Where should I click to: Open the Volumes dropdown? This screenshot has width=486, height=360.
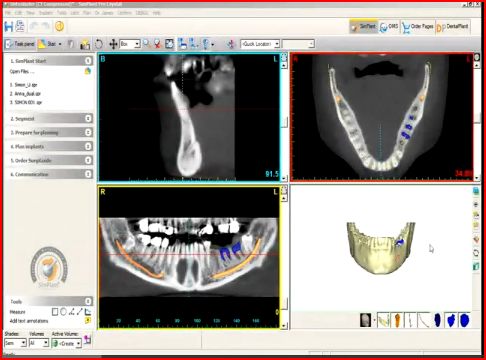(x=39, y=343)
